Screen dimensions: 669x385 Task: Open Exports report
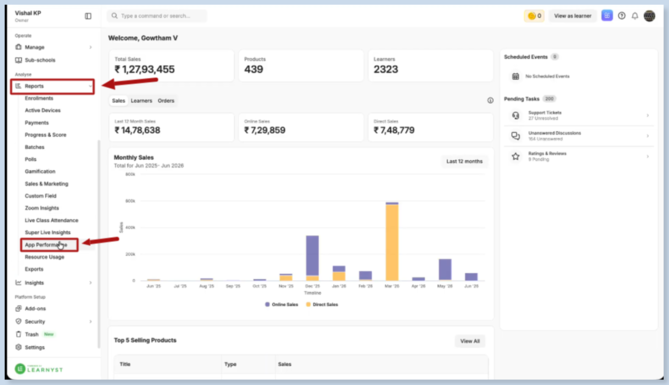coord(34,269)
